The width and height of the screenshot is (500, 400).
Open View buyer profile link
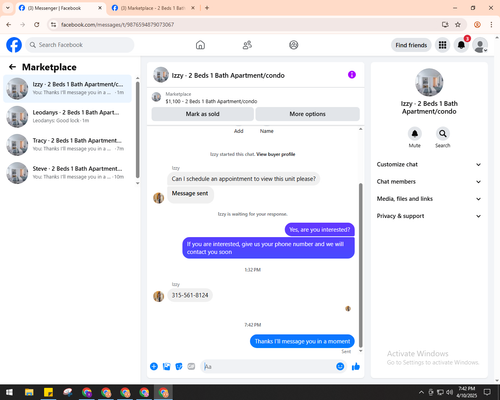point(275,154)
